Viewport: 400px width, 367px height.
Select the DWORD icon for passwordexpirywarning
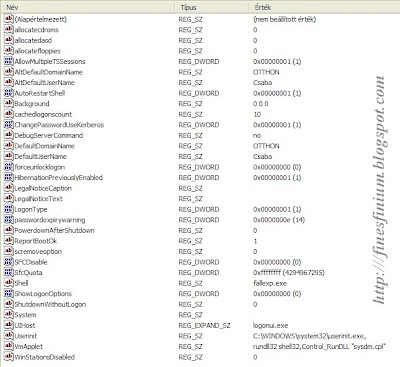tap(8, 220)
